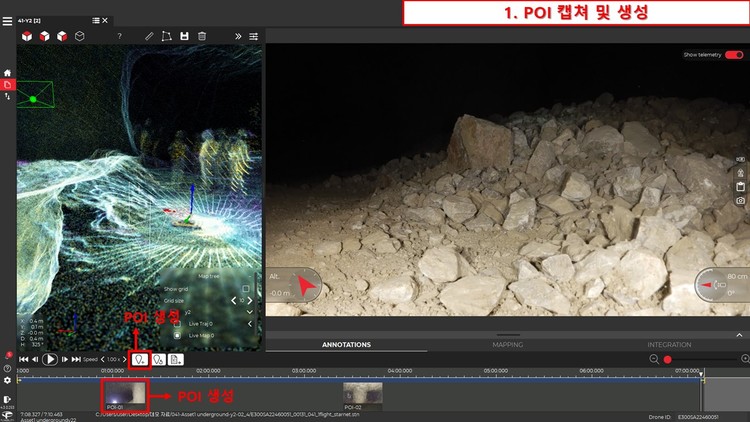Open the POI-01 thumbnail on timeline

125,396
